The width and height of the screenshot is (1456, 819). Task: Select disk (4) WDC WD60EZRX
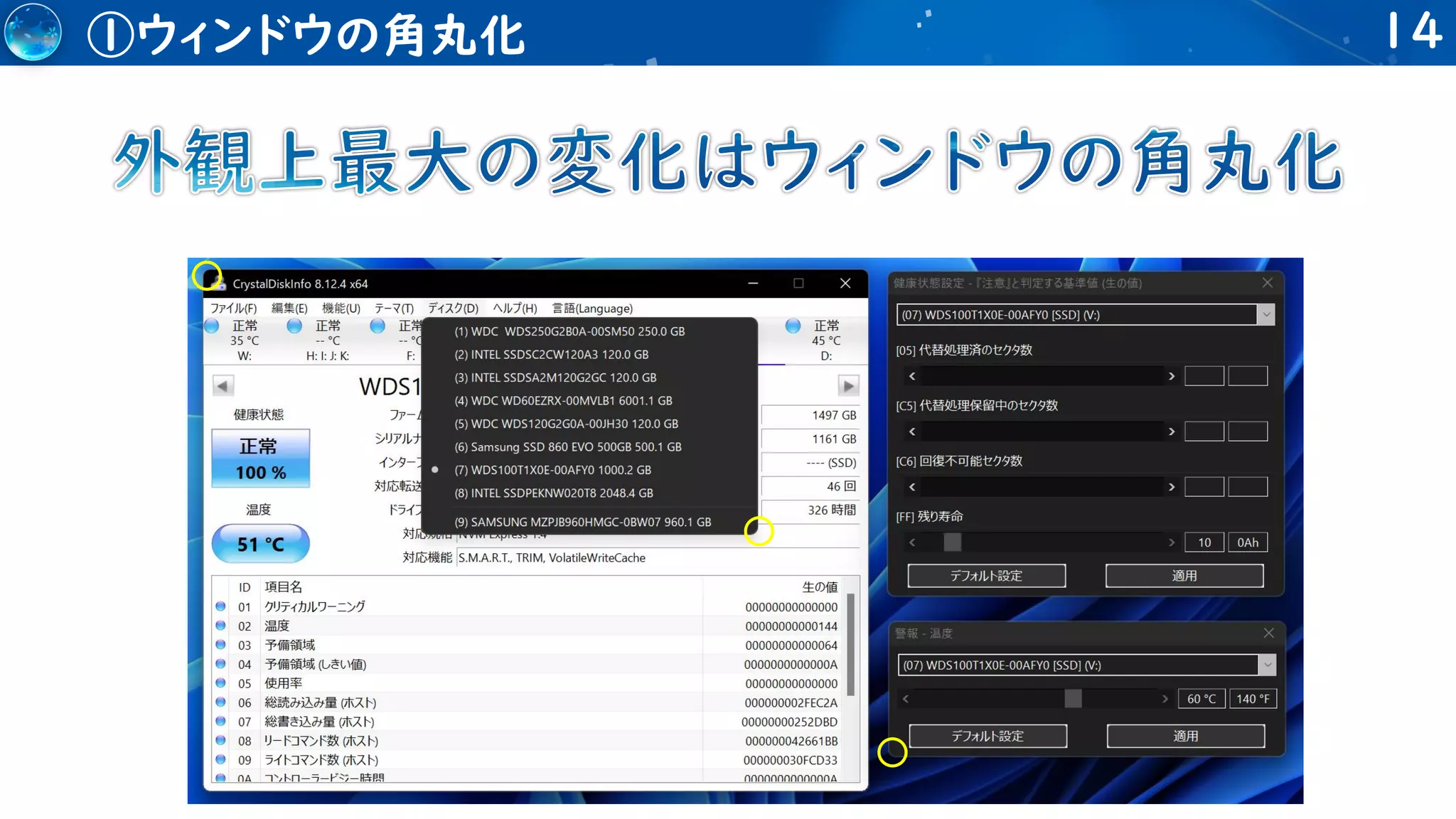[x=589, y=400]
